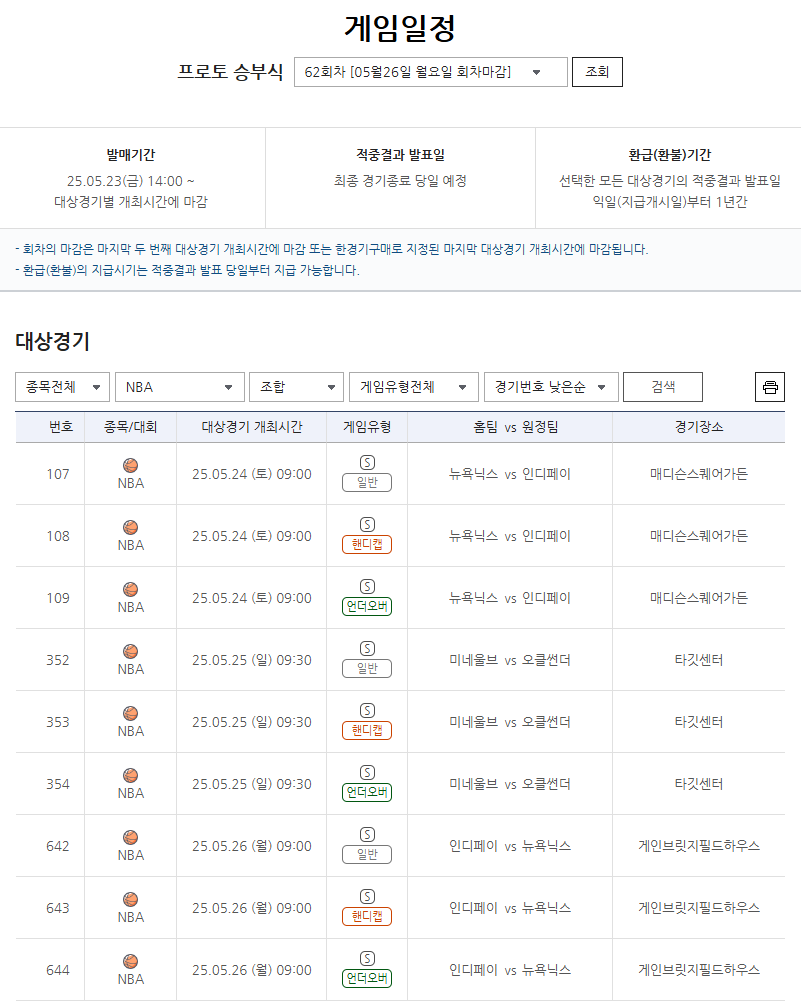Click the 조회 button

[597, 71]
